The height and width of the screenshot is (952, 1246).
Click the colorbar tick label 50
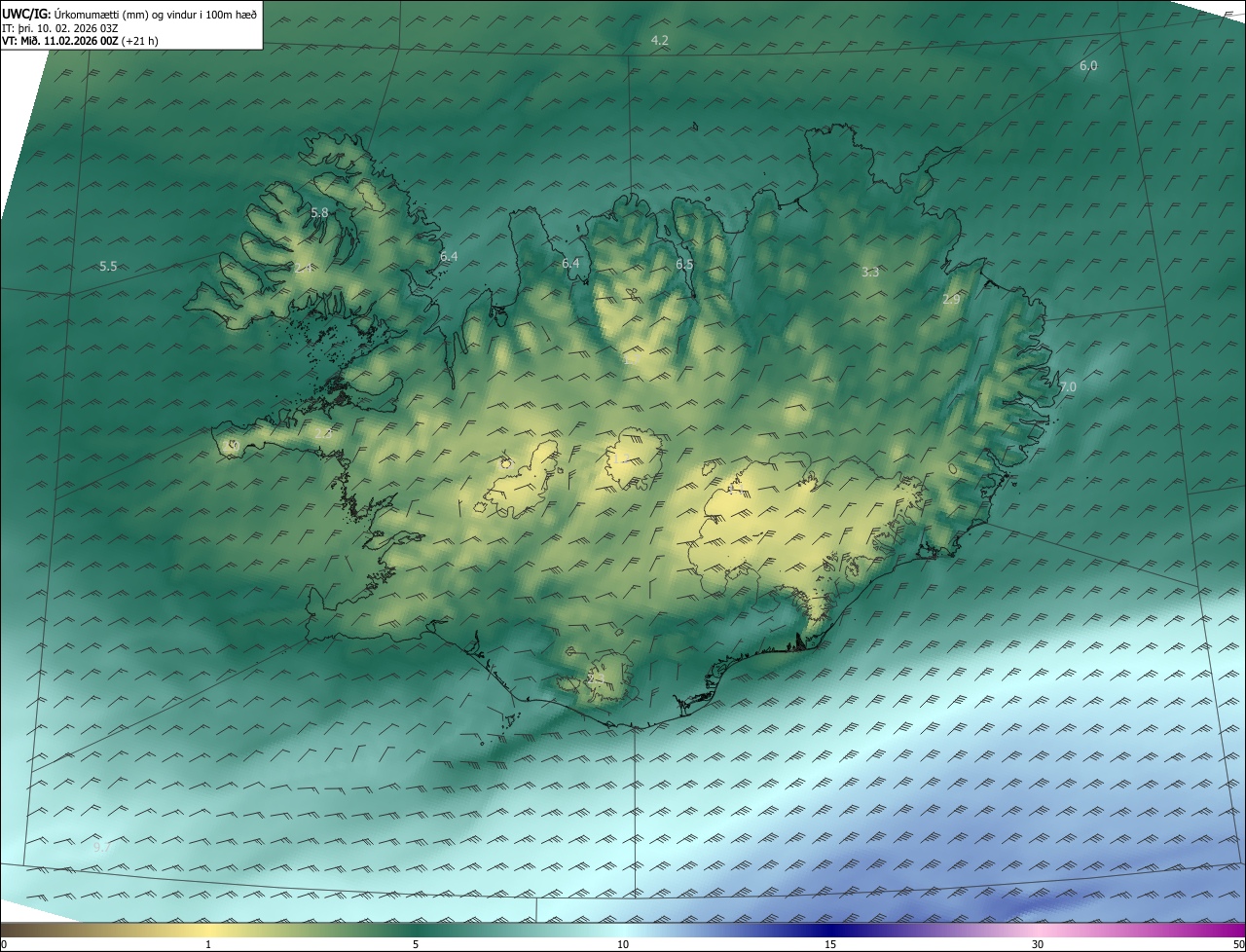click(1238, 944)
